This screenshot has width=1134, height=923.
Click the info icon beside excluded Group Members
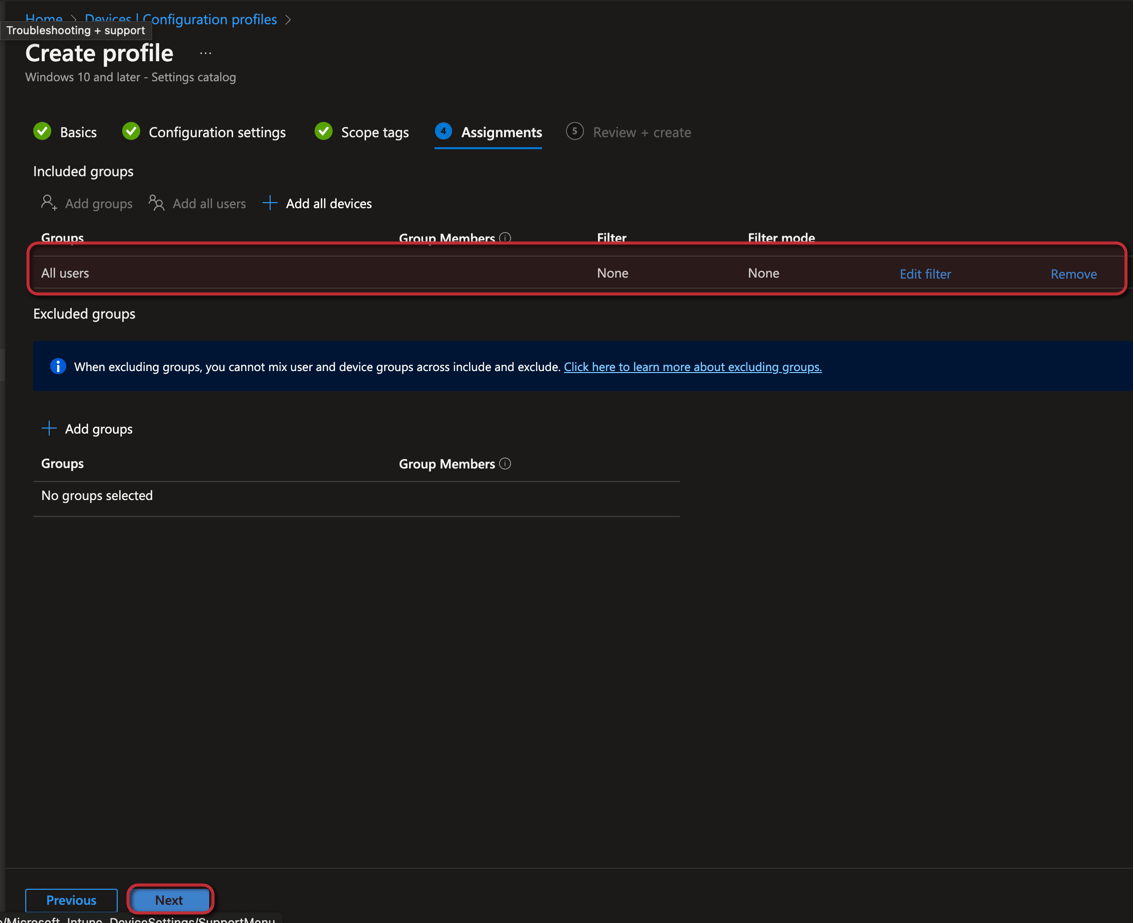pyautogui.click(x=505, y=464)
